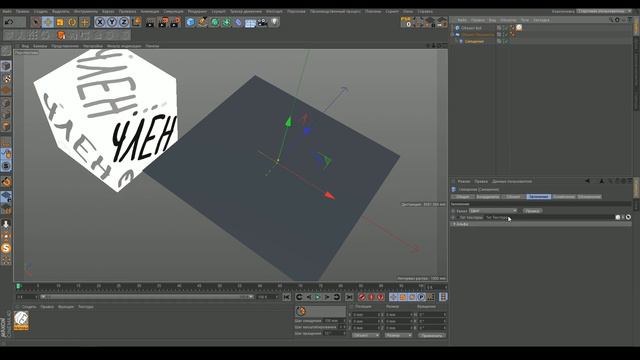Go to start of animation
640x360 pixels.
click(x=287, y=297)
